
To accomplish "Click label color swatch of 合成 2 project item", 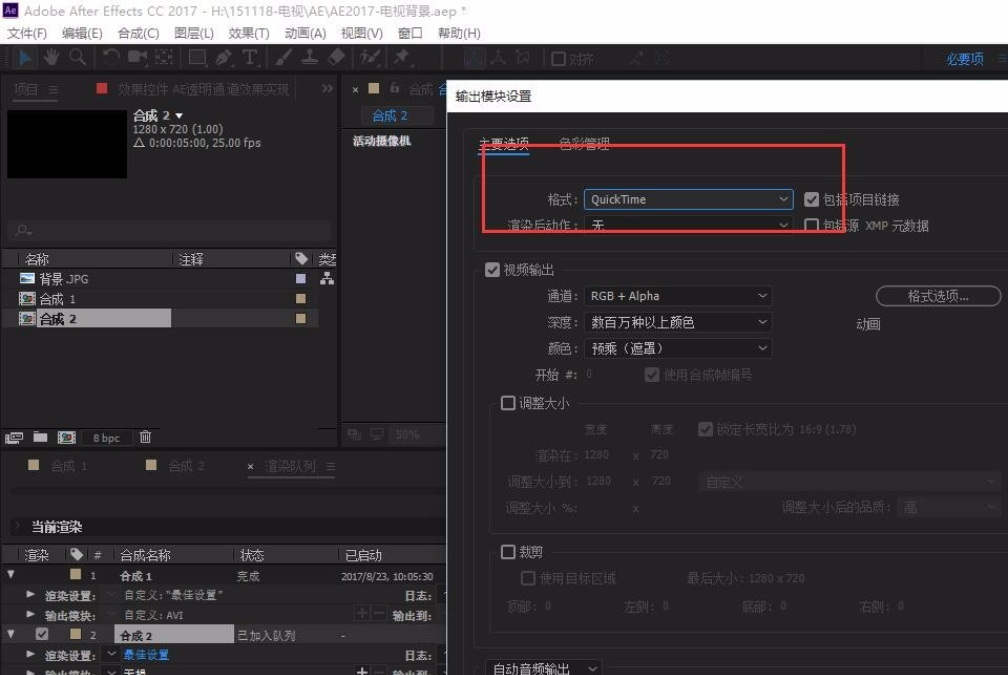I will tap(301, 318).
